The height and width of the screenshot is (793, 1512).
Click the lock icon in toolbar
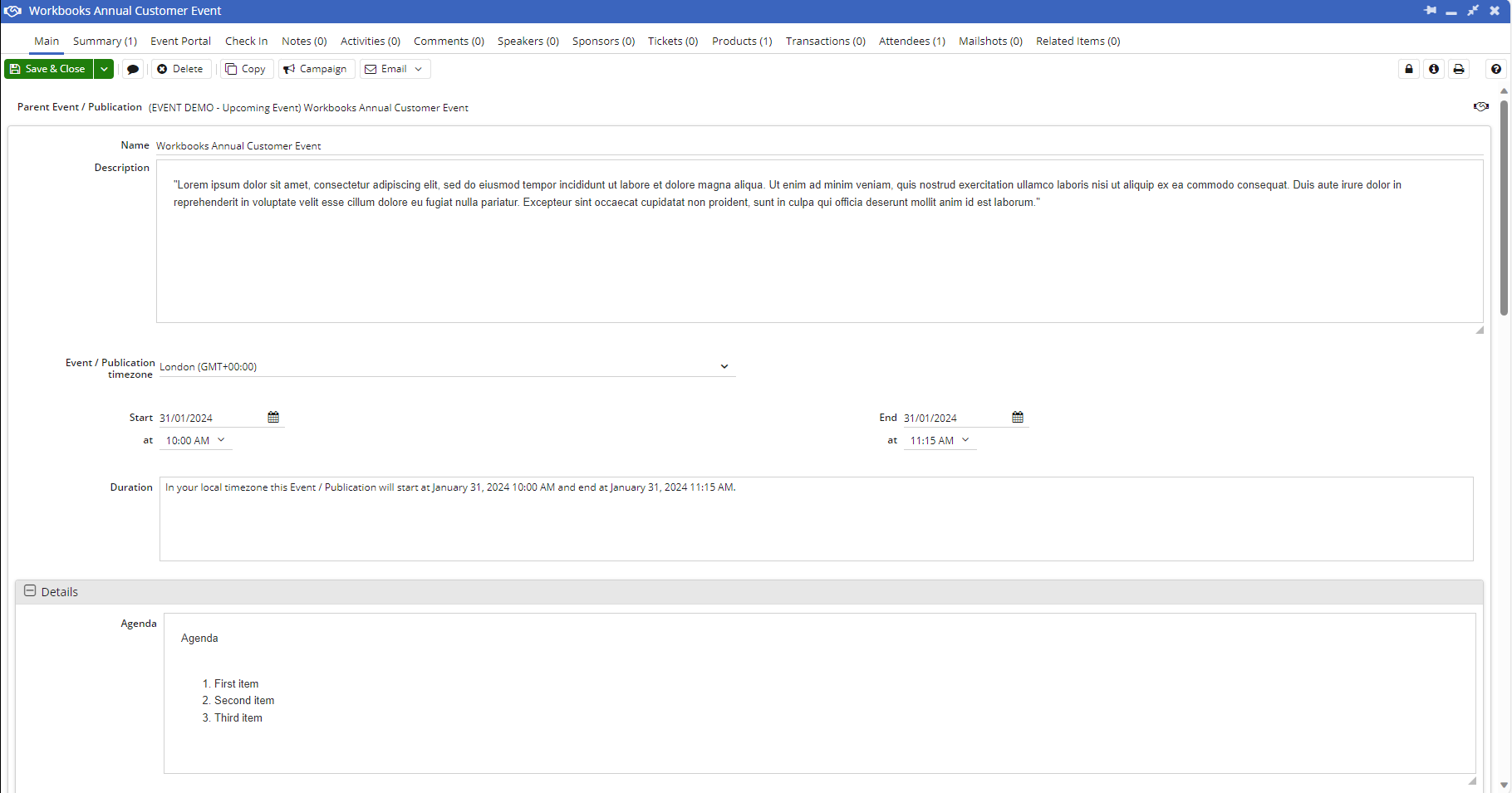[x=1409, y=69]
